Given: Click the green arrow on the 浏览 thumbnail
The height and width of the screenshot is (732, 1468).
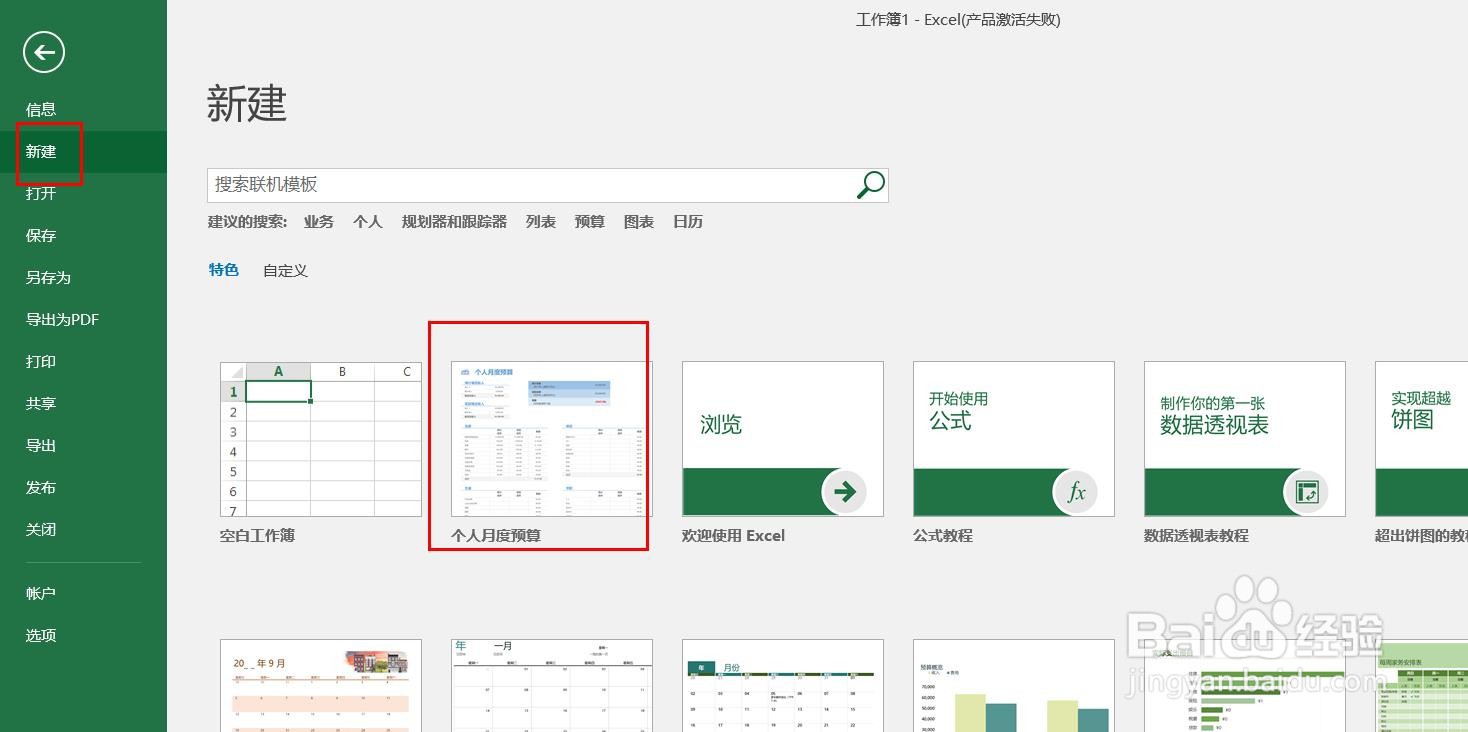Looking at the screenshot, I should tap(845, 491).
